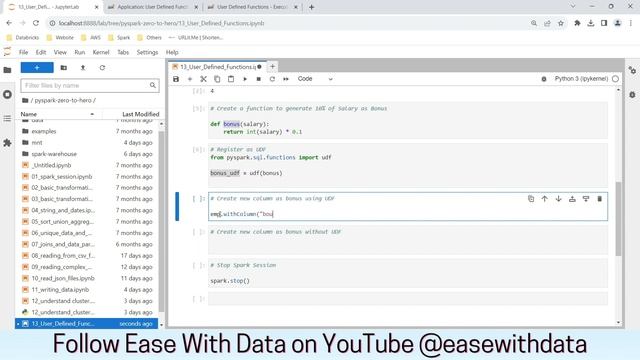Select 11_writing_data.ipynb file
Image resolution: width=640 pixels, height=360 pixels.
coord(87,289)
